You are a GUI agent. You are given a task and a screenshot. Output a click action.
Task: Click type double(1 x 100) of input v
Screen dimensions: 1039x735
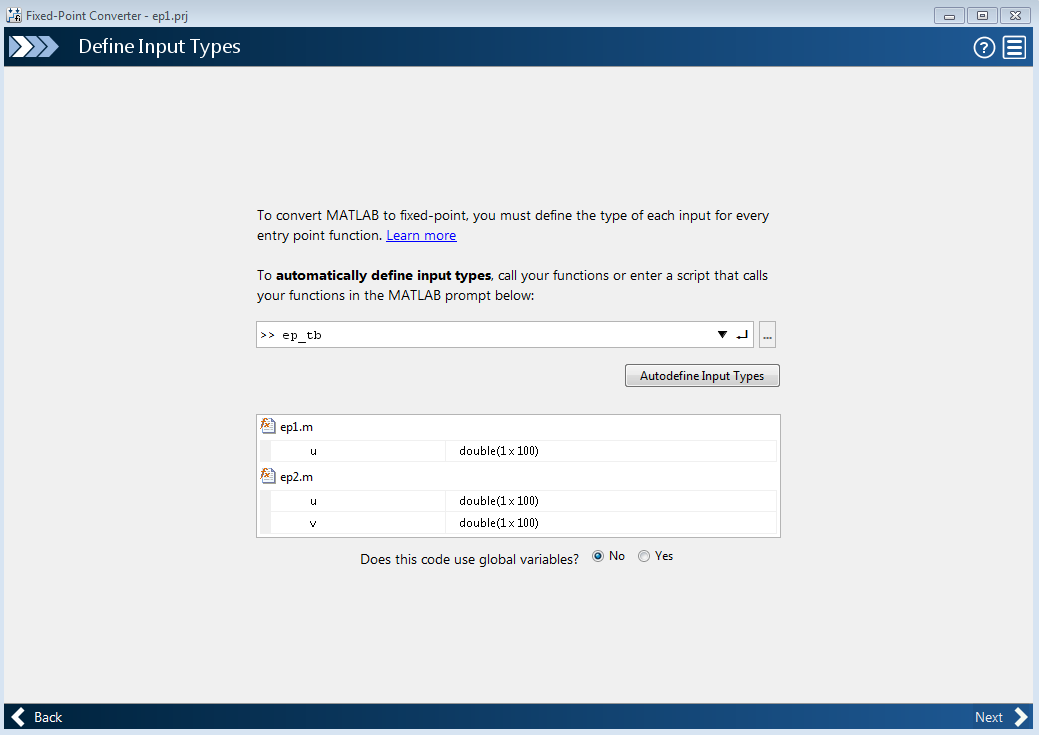coord(499,523)
